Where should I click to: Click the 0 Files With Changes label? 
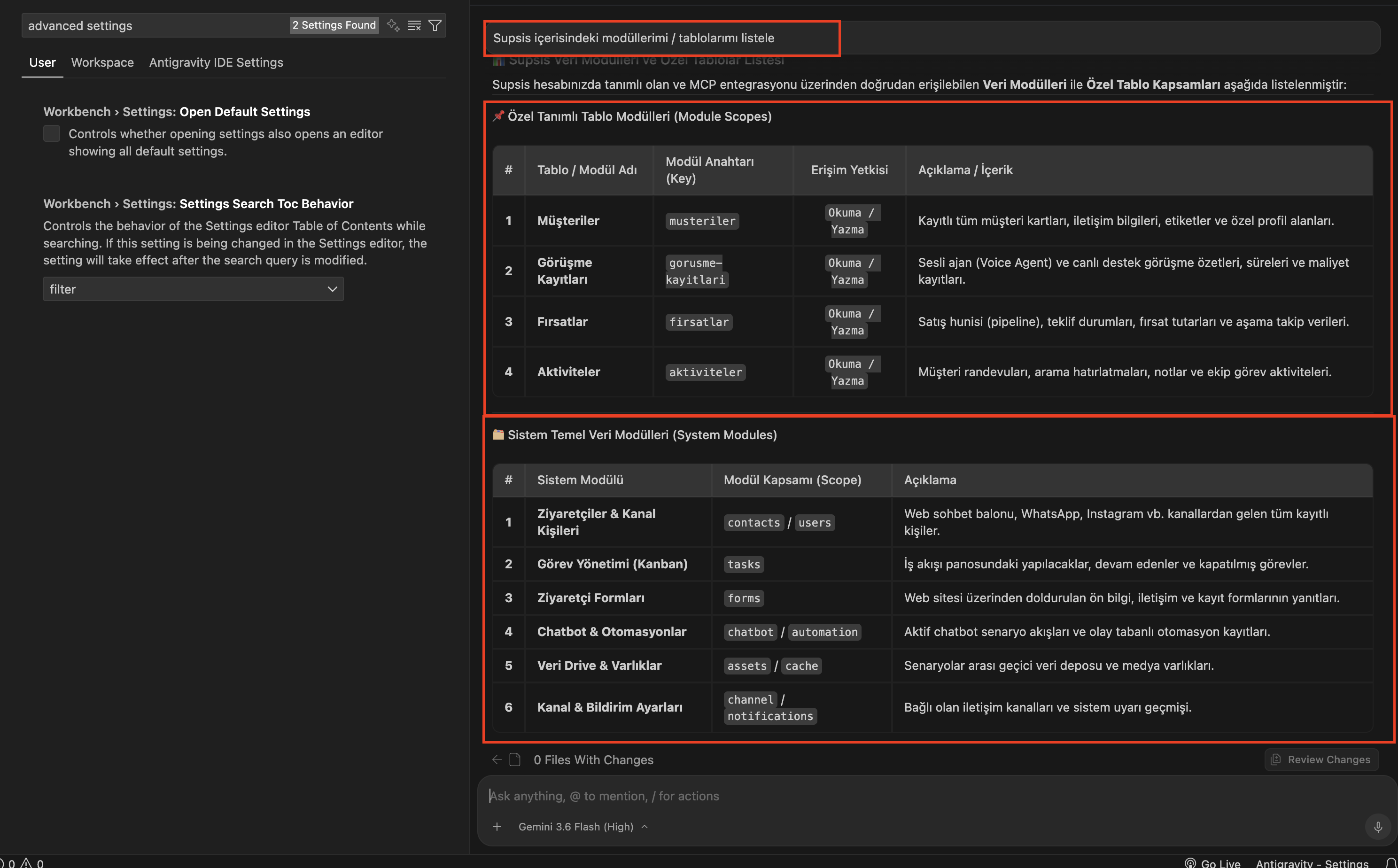593,759
